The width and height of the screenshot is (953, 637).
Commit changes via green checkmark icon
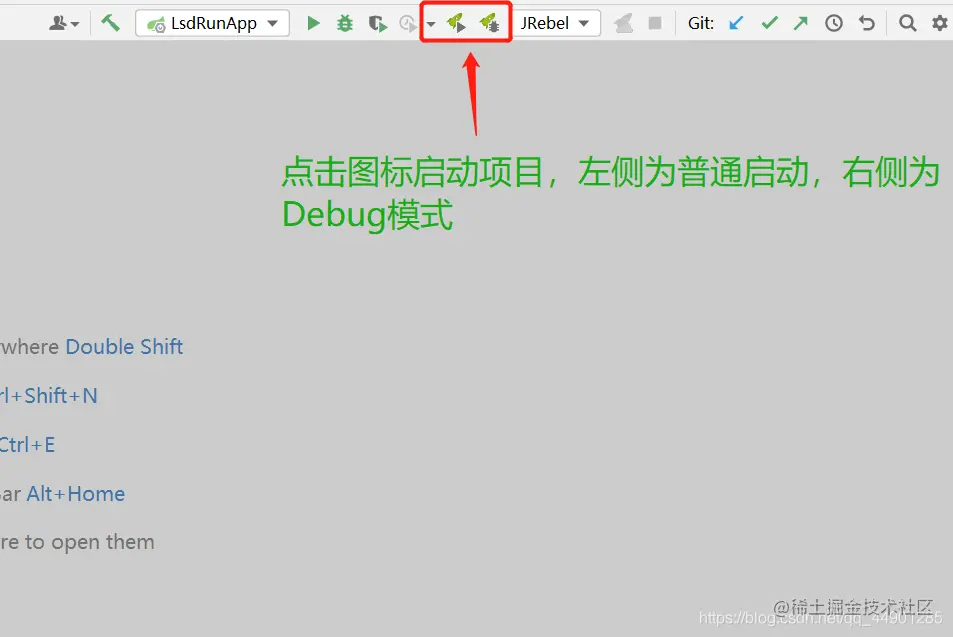[768, 22]
